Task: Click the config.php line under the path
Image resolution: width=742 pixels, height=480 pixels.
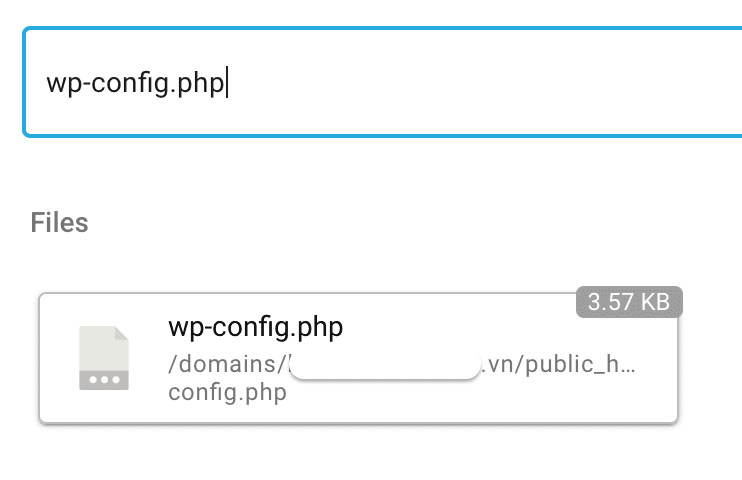Action: tap(228, 392)
